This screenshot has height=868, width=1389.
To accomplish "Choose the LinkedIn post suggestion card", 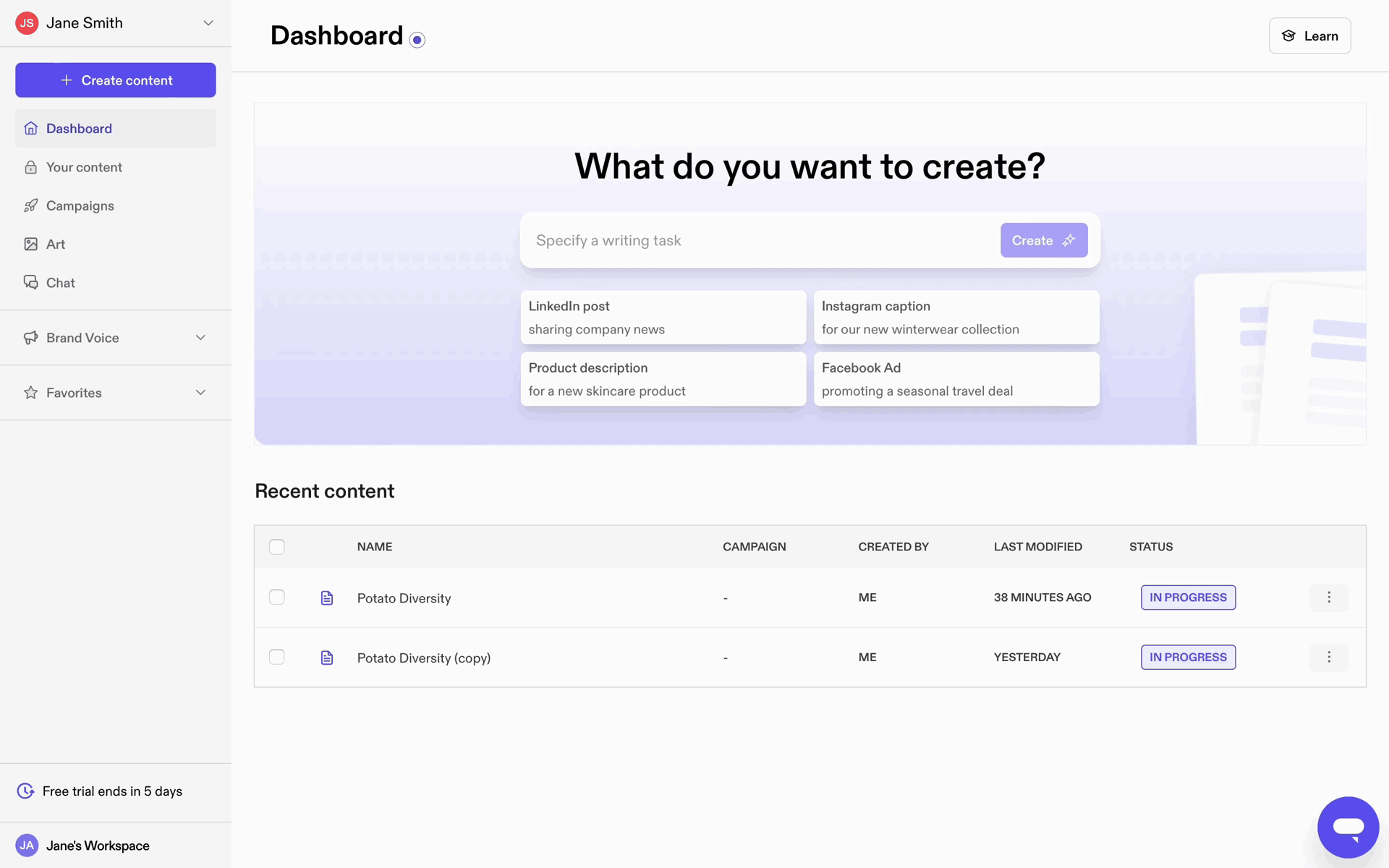I will [x=663, y=318].
